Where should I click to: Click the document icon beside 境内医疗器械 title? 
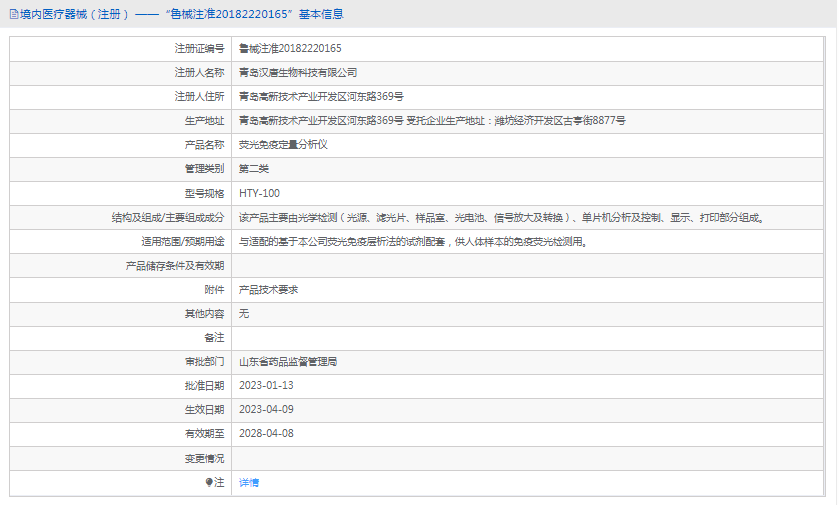tap(14, 14)
